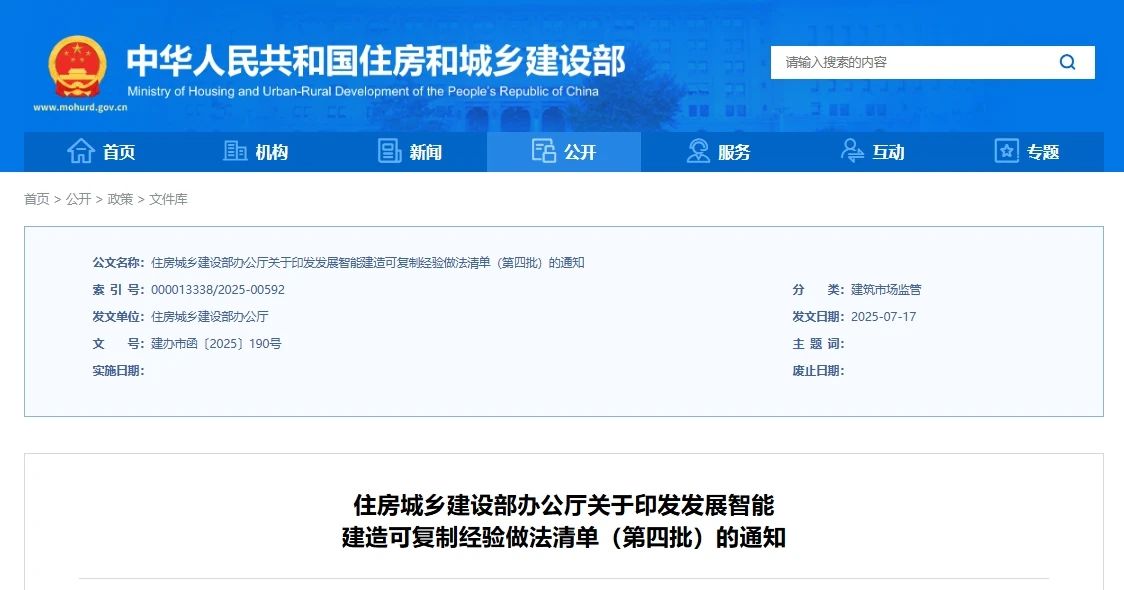Click the search magnifier icon
The image size is (1124, 590).
(x=1067, y=62)
